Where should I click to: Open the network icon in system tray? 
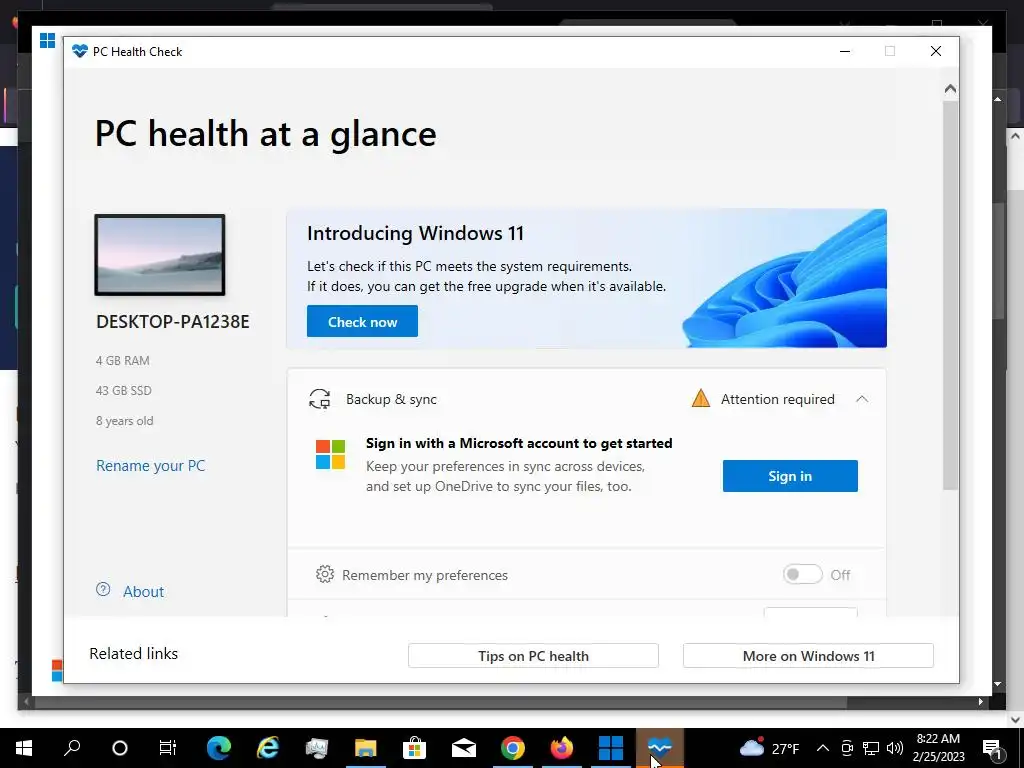[871, 748]
